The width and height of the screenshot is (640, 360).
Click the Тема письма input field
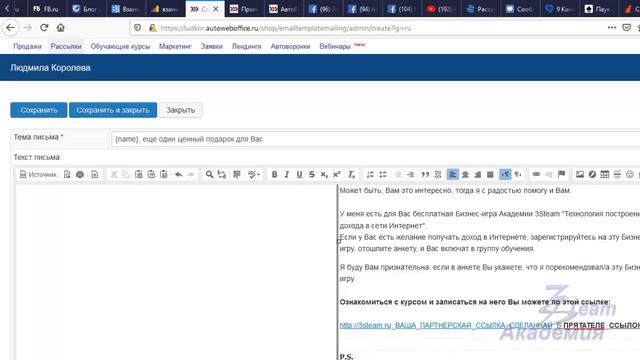(376, 139)
